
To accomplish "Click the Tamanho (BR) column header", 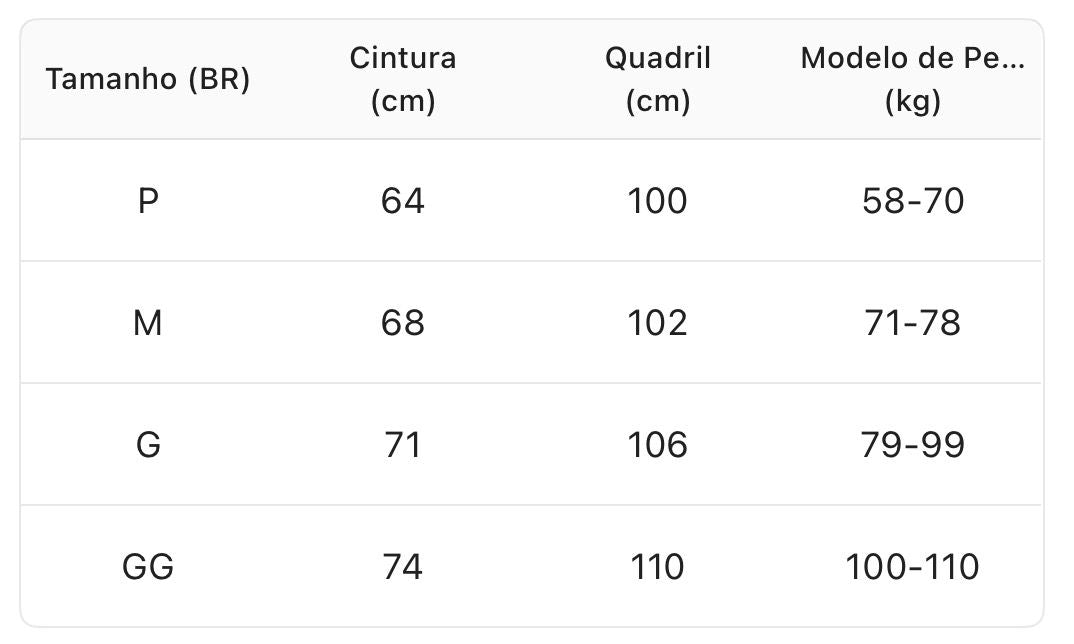I will coord(148,80).
